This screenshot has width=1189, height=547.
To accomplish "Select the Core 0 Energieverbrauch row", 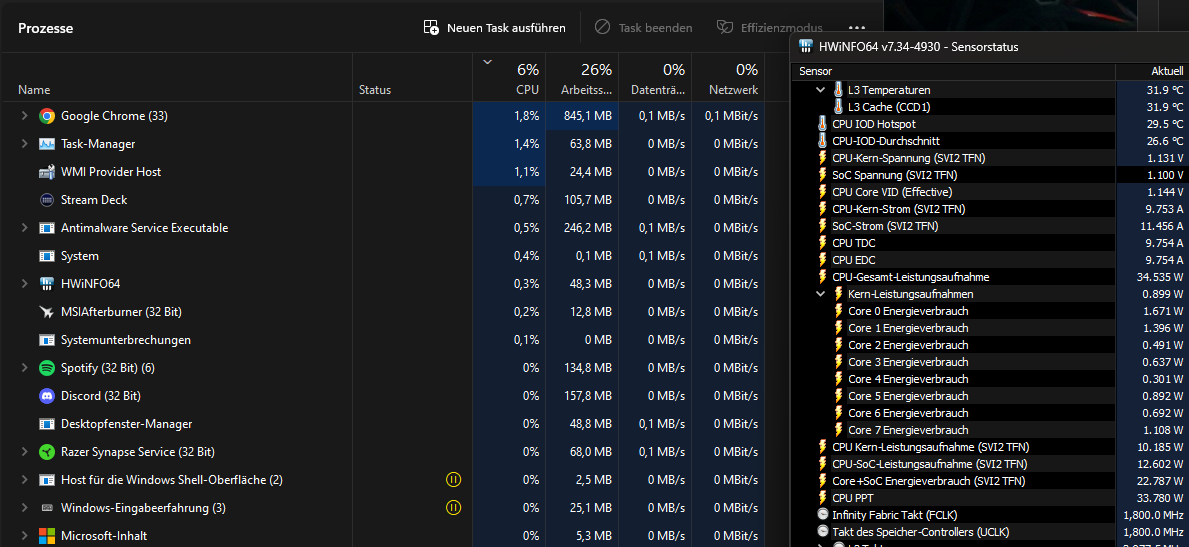I will coord(990,311).
